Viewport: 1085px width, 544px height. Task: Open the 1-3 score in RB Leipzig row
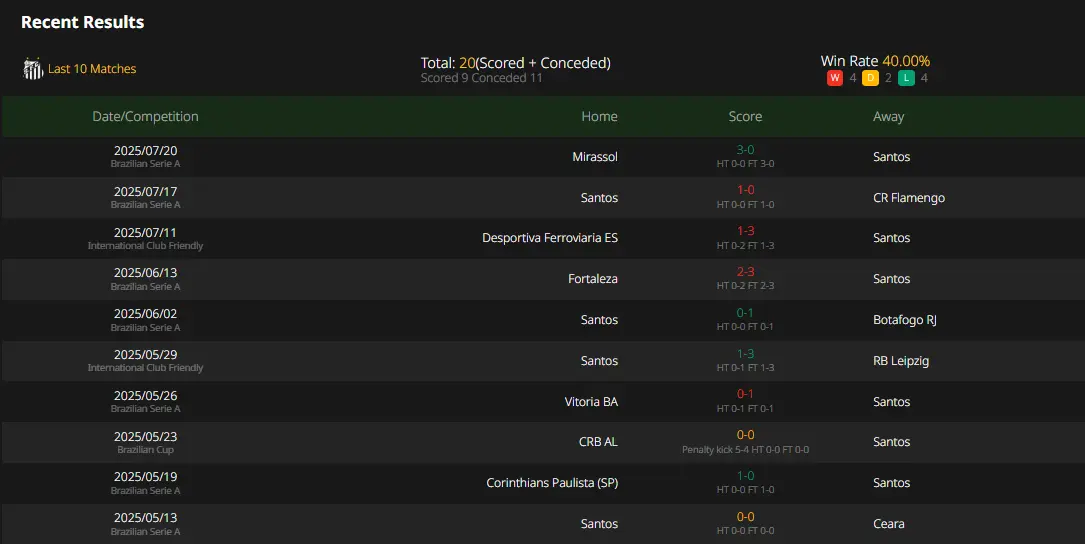point(745,354)
